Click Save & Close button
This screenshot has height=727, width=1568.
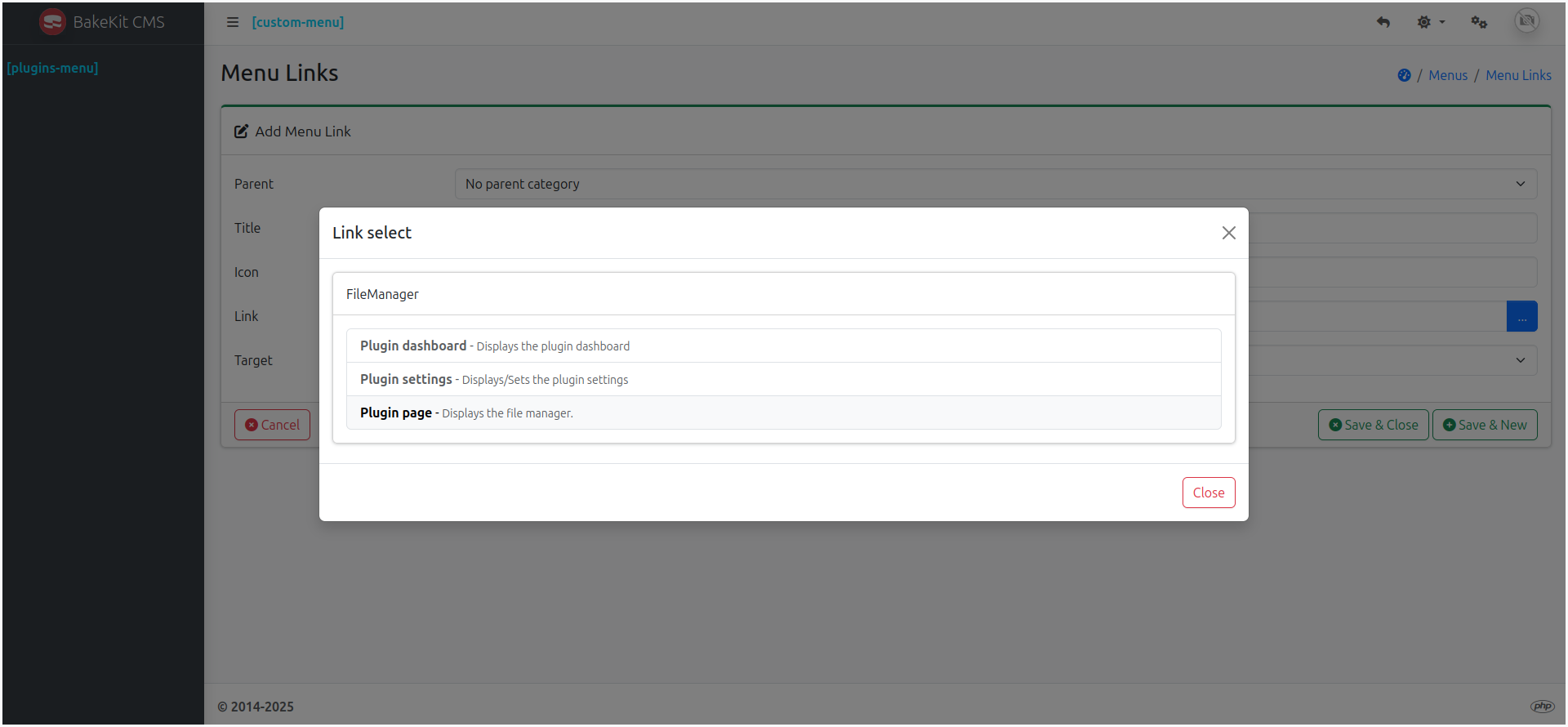tap(1373, 425)
